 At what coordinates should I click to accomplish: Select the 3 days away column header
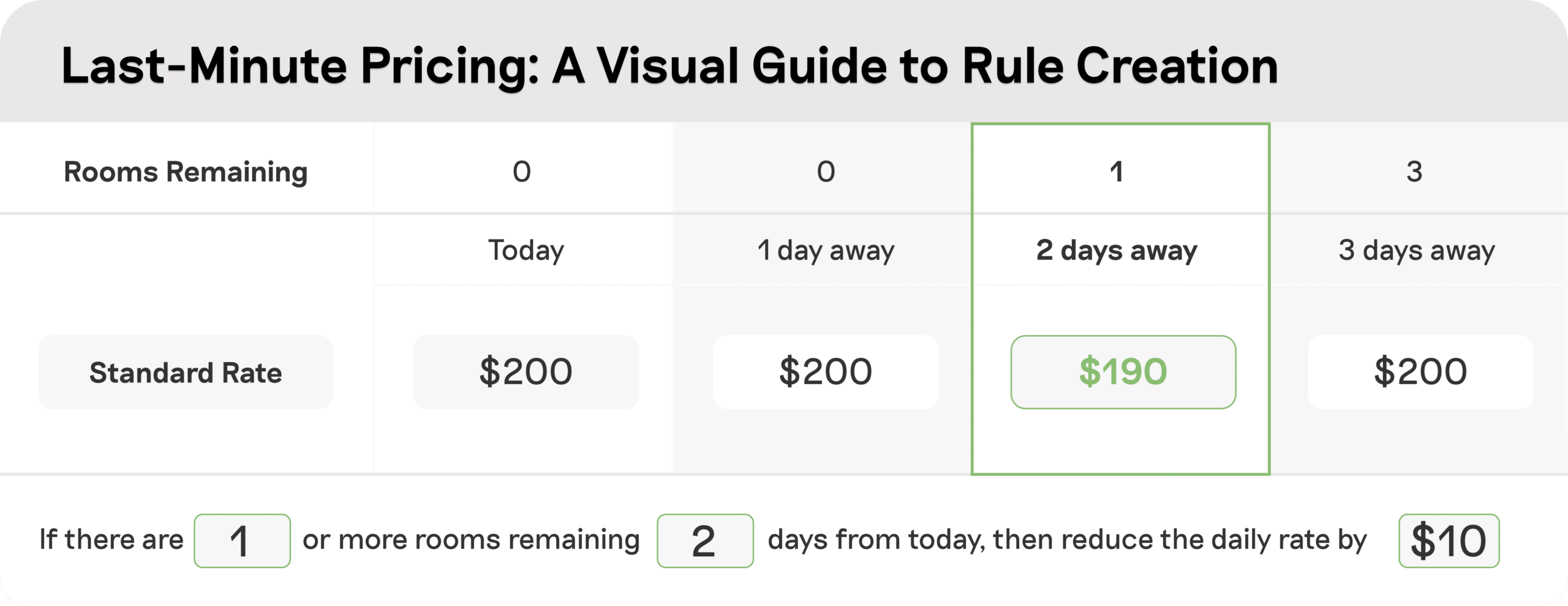(x=1417, y=250)
